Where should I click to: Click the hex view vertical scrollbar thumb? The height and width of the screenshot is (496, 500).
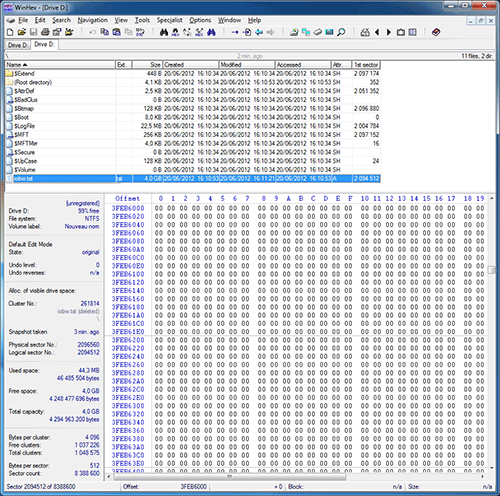(x=491, y=270)
